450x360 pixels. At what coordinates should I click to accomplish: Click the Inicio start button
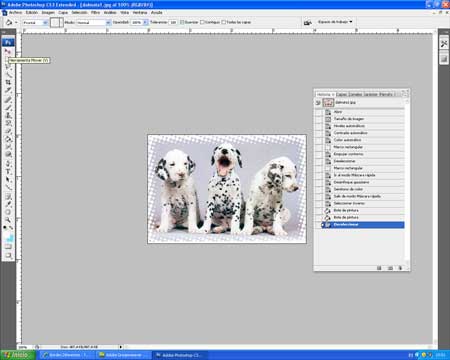coord(18,355)
